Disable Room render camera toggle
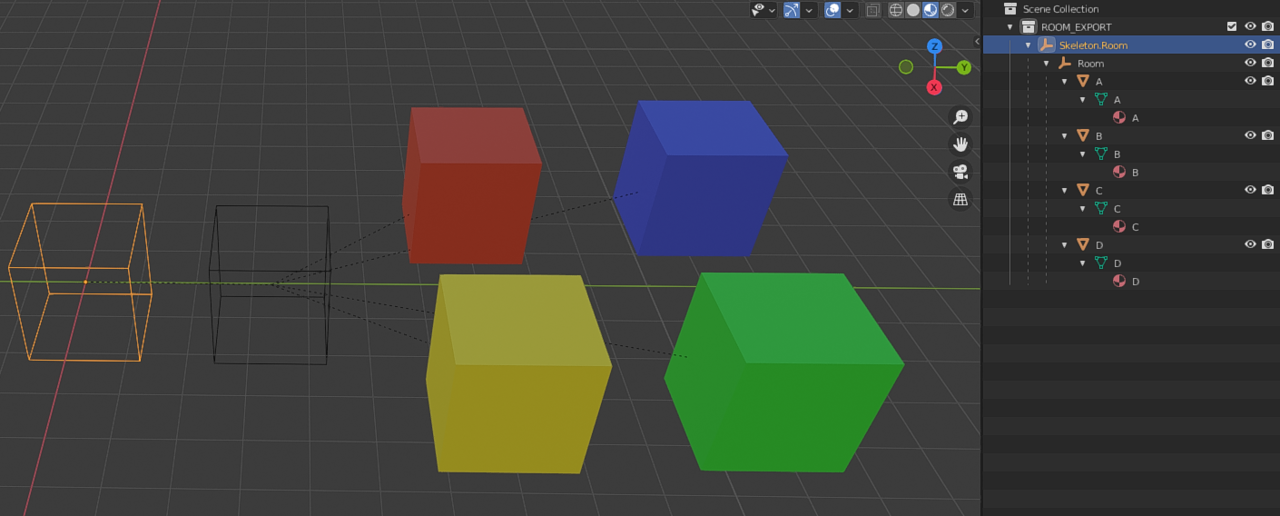Image resolution: width=1280 pixels, height=516 pixels. (x=1268, y=63)
